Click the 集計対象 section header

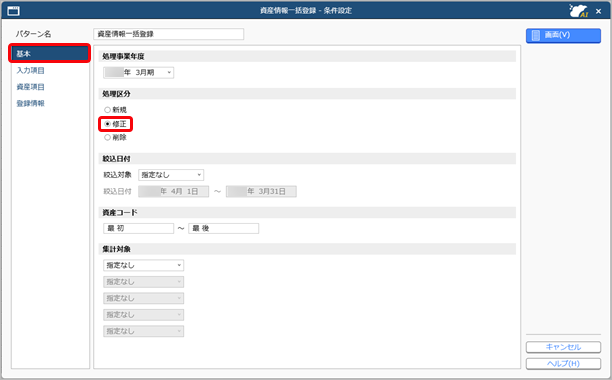pos(307,249)
